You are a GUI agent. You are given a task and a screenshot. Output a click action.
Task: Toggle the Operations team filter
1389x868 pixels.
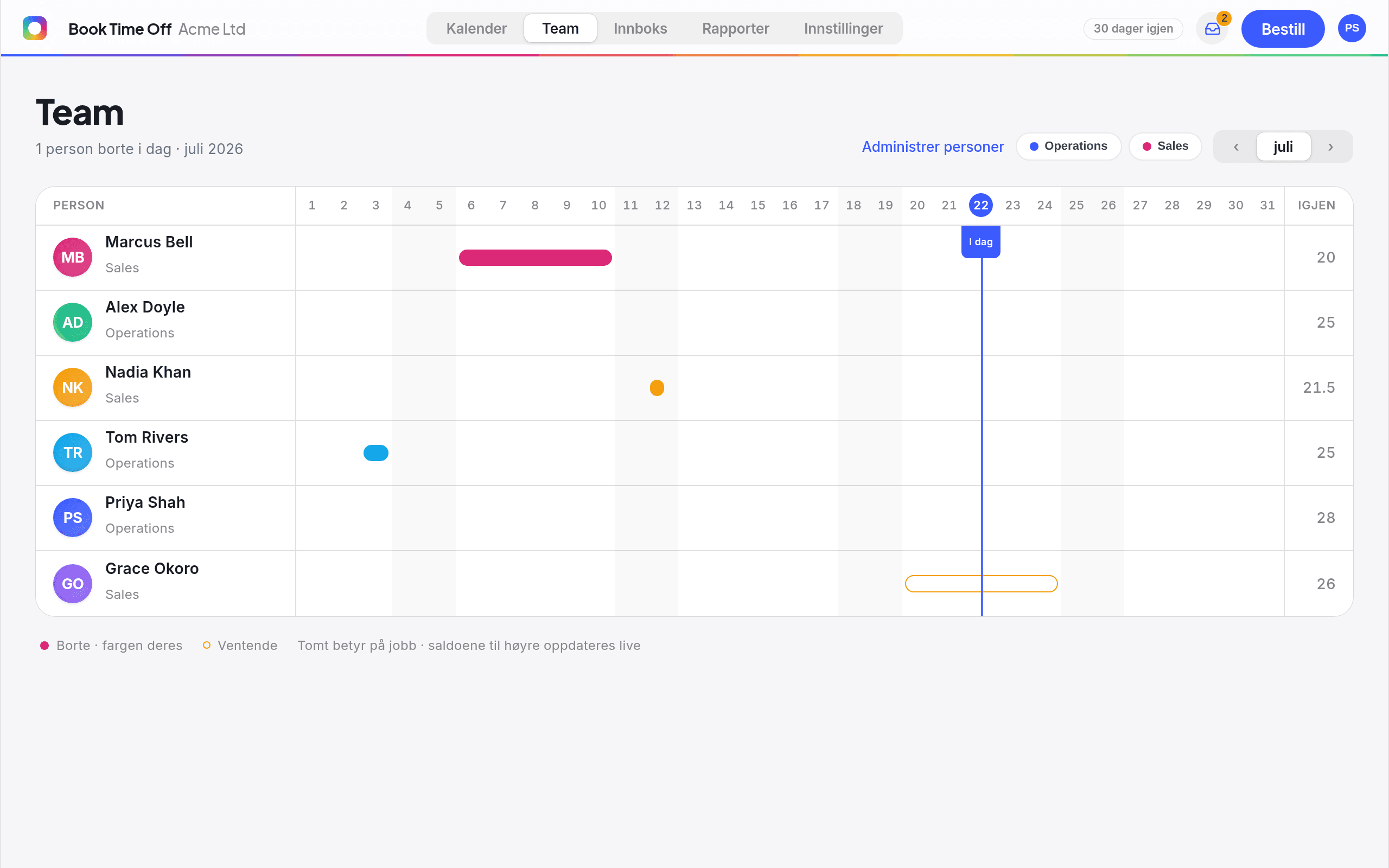click(1068, 146)
